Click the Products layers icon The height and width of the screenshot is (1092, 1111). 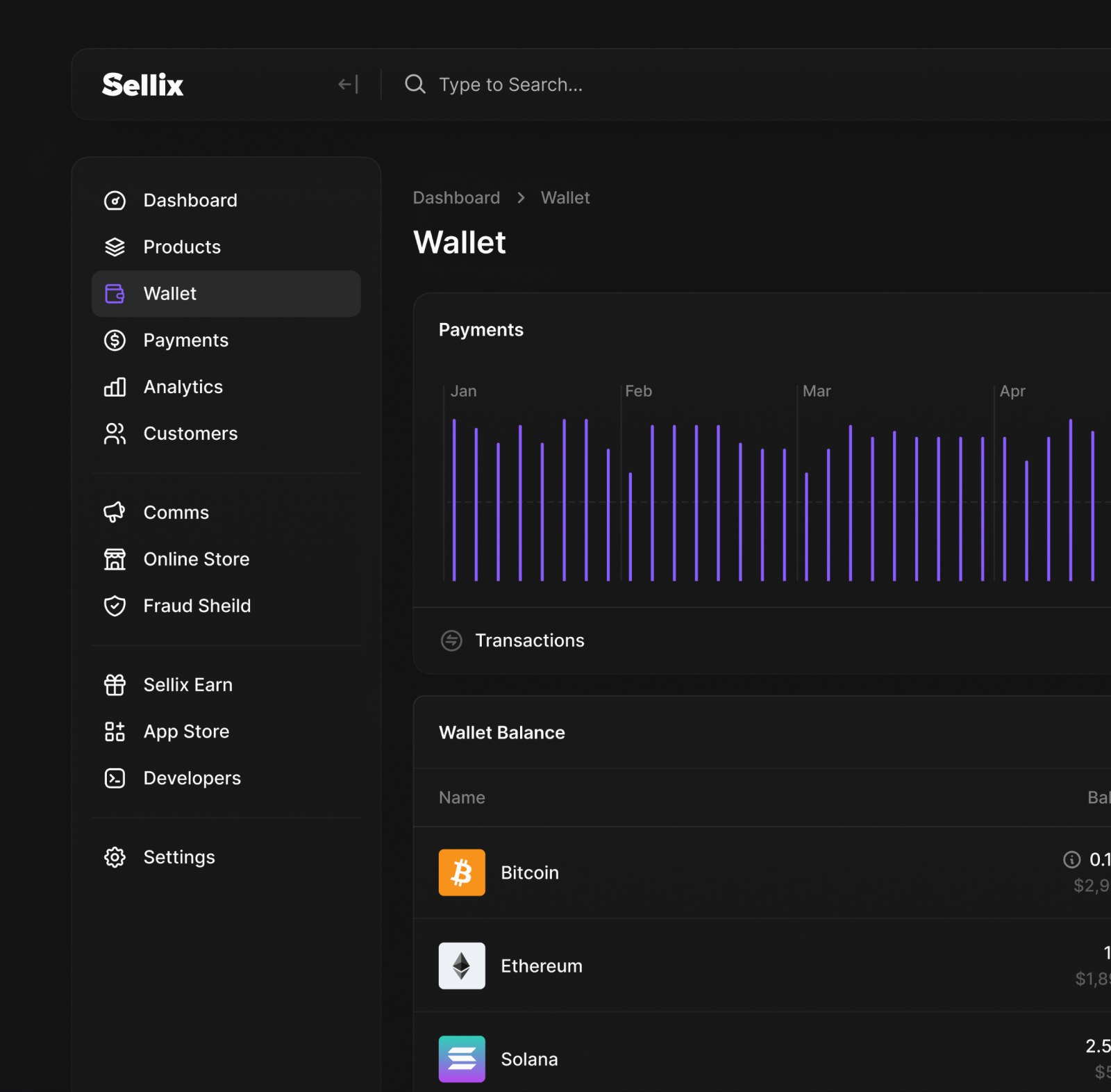(115, 247)
